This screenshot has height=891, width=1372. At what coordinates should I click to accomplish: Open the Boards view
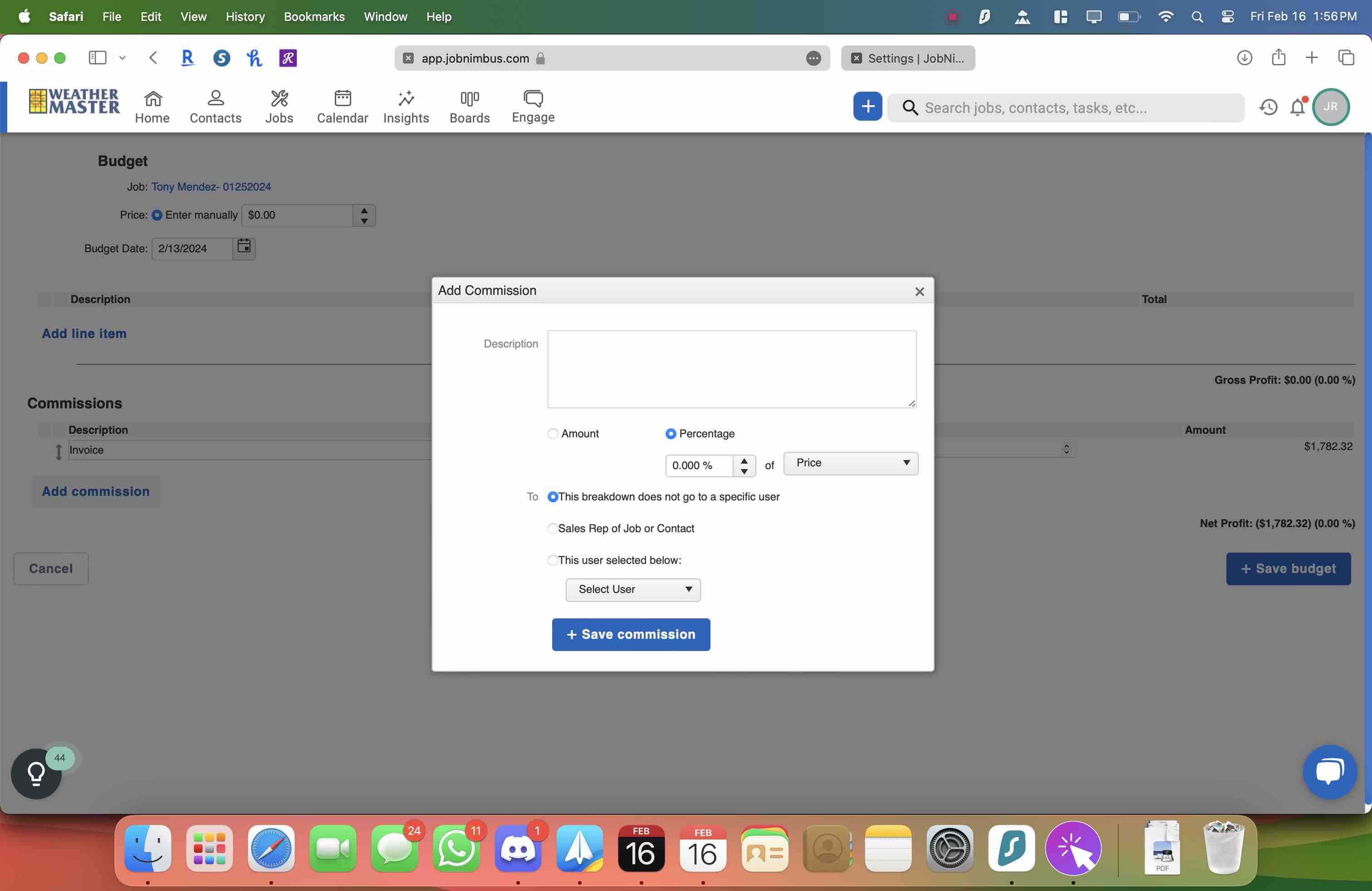click(x=469, y=106)
